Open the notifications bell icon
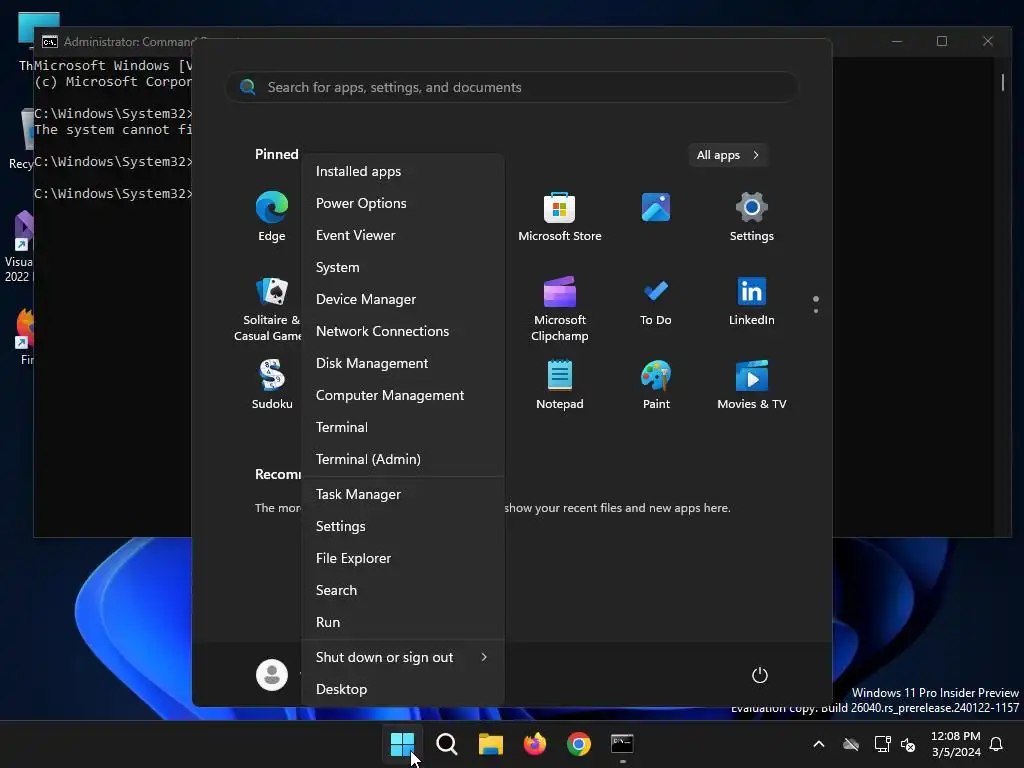The height and width of the screenshot is (768, 1024). click(997, 744)
